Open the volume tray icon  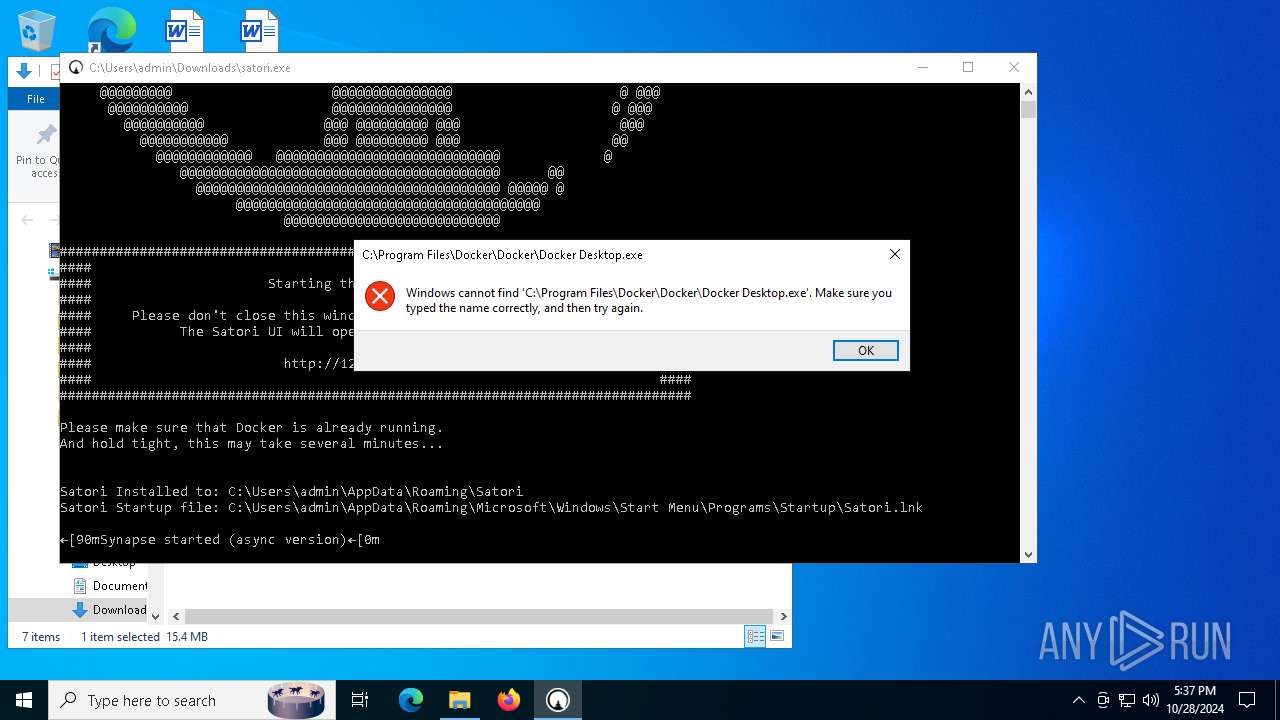(x=1151, y=700)
